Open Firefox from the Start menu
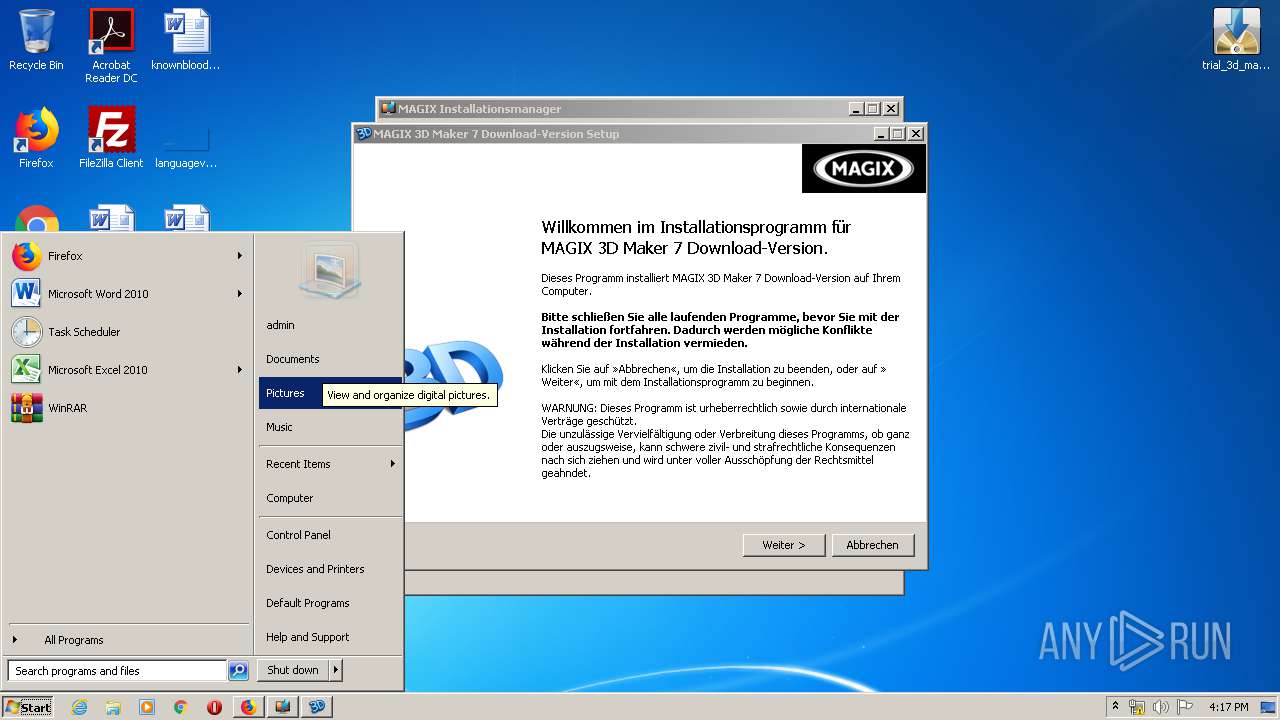This screenshot has height=720, width=1280. point(127,256)
